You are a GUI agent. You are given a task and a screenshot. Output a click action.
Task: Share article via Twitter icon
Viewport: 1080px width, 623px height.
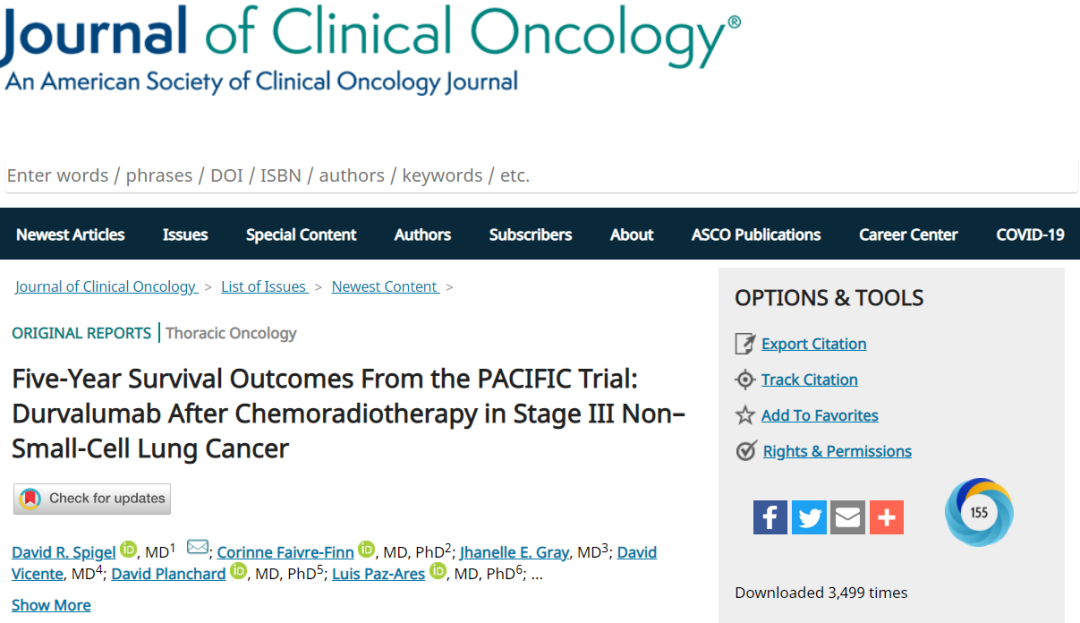point(809,517)
